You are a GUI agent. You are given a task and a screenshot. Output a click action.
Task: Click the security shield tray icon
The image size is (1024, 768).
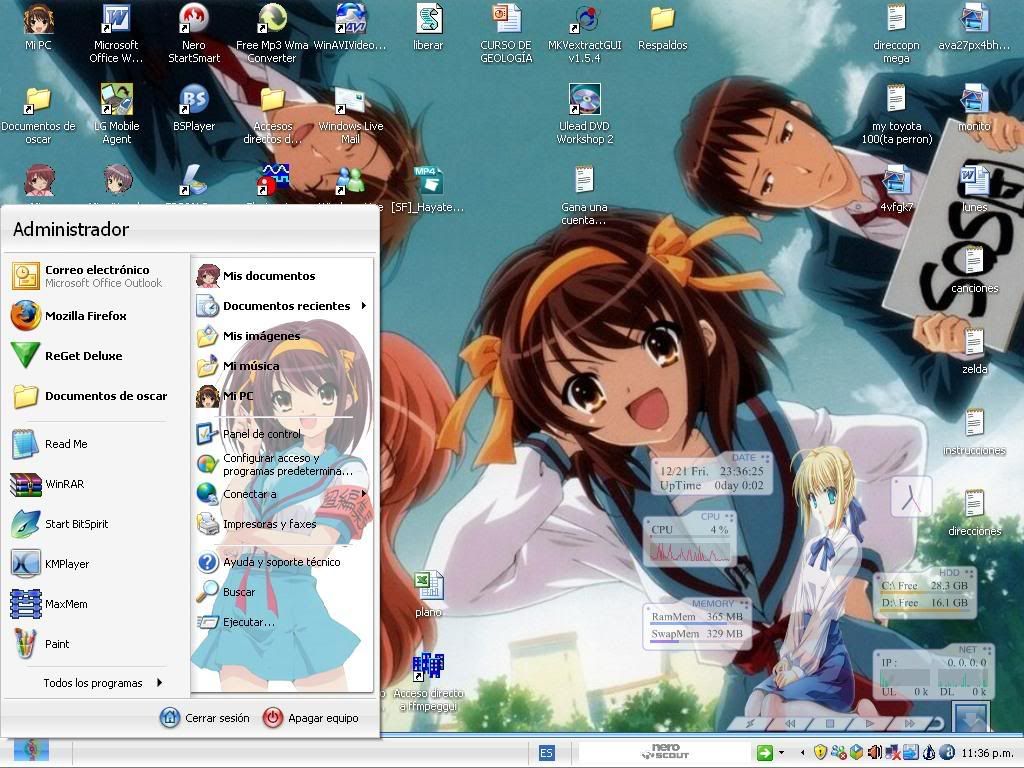(821, 753)
